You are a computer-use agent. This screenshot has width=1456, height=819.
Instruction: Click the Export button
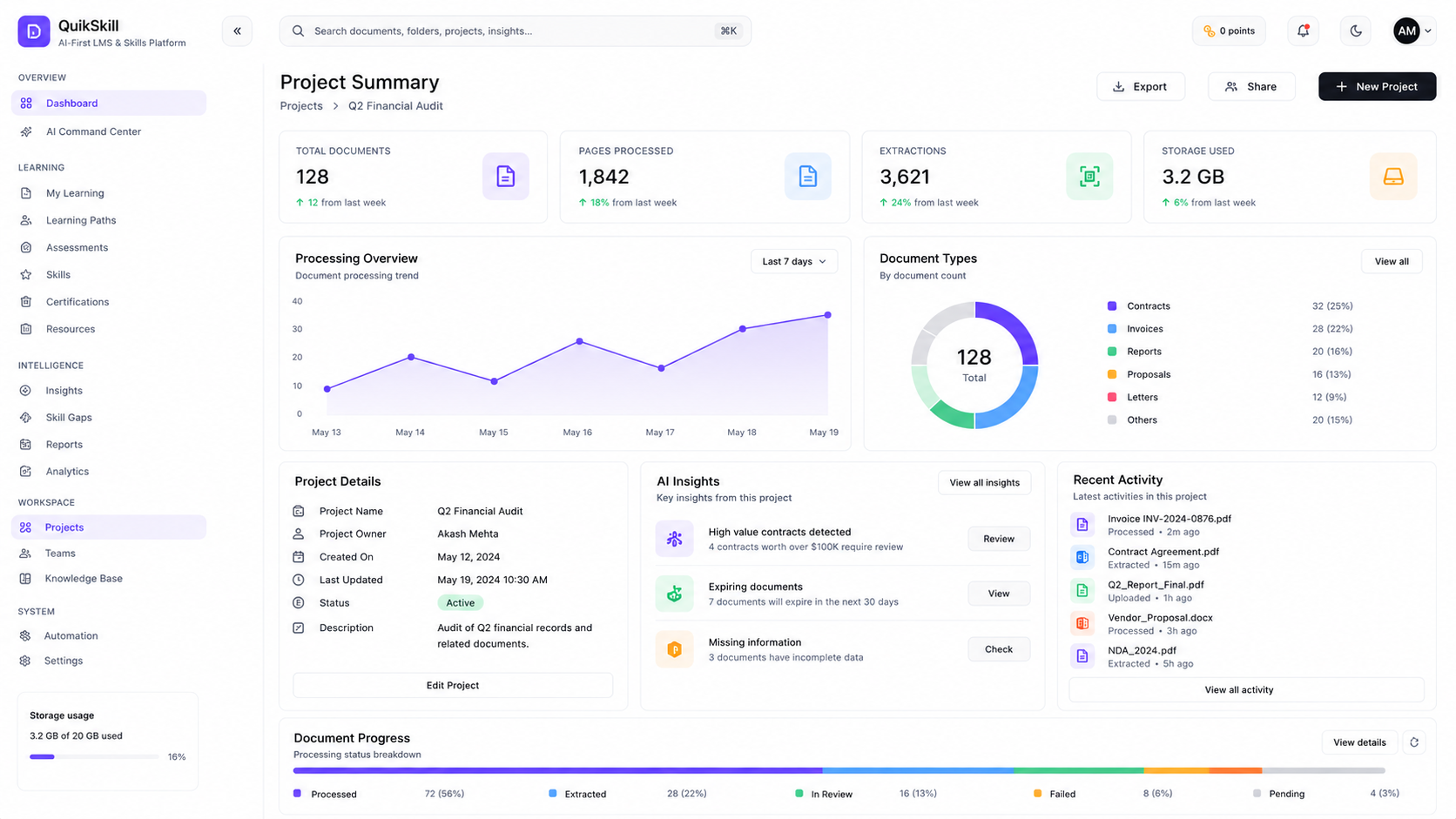(x=1140, y=86)
